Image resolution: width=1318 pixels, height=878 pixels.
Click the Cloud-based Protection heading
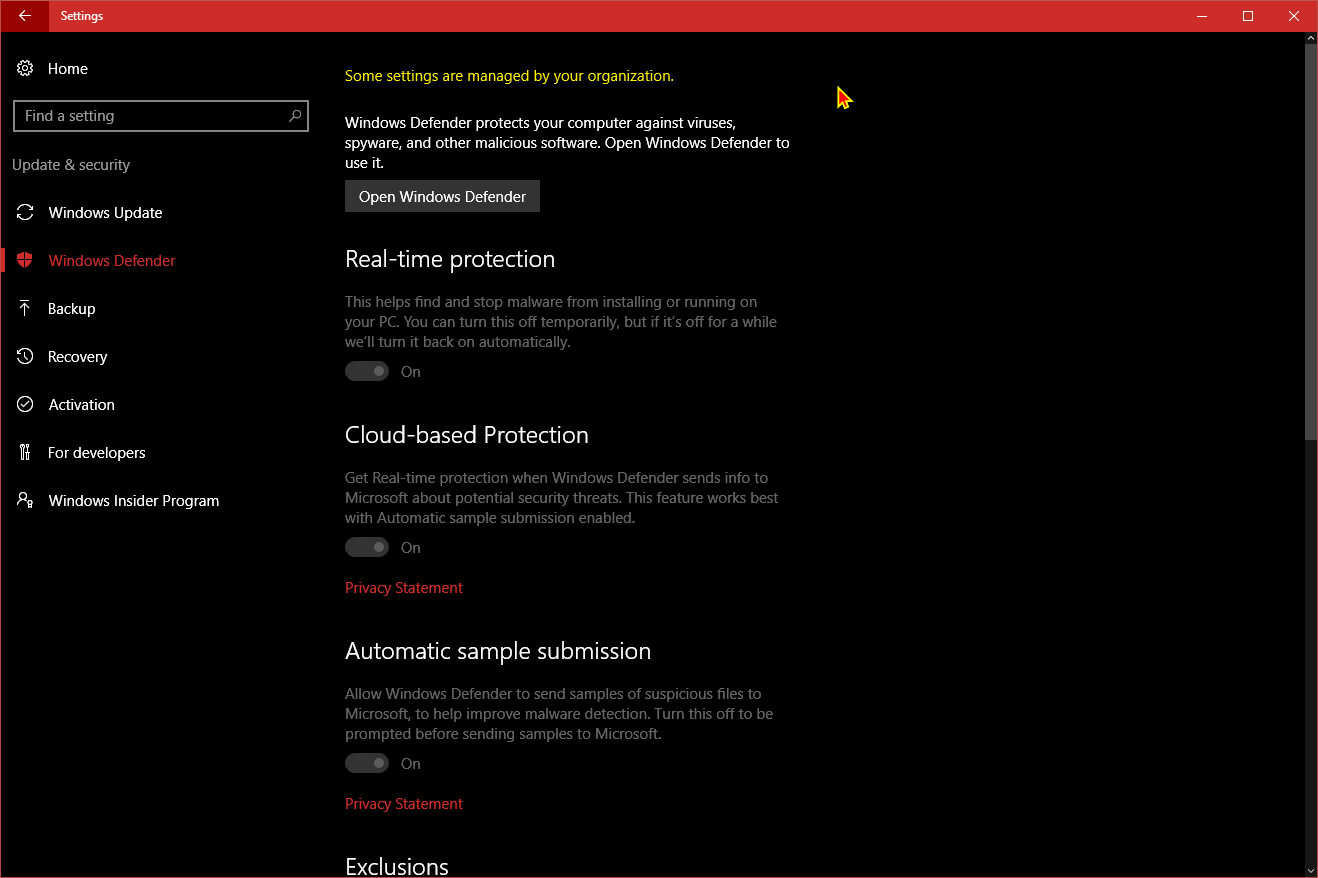coord(467,435)
